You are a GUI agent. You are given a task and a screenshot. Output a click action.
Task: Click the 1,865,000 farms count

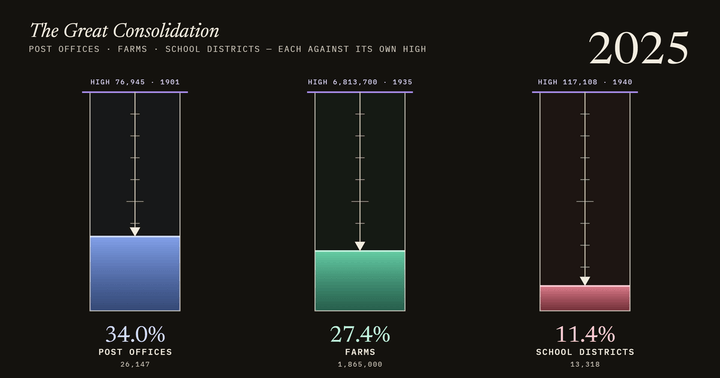[x=360, y=364]
